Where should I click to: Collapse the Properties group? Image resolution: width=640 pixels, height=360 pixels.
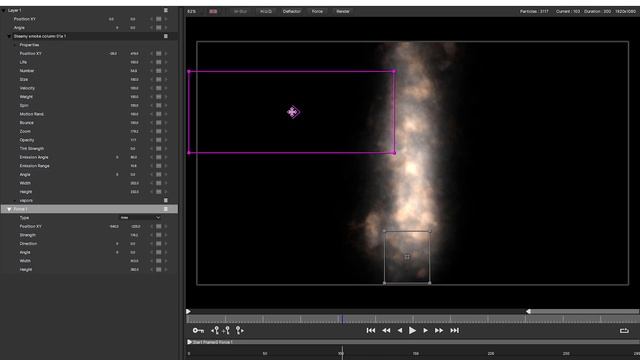[15, 45]
